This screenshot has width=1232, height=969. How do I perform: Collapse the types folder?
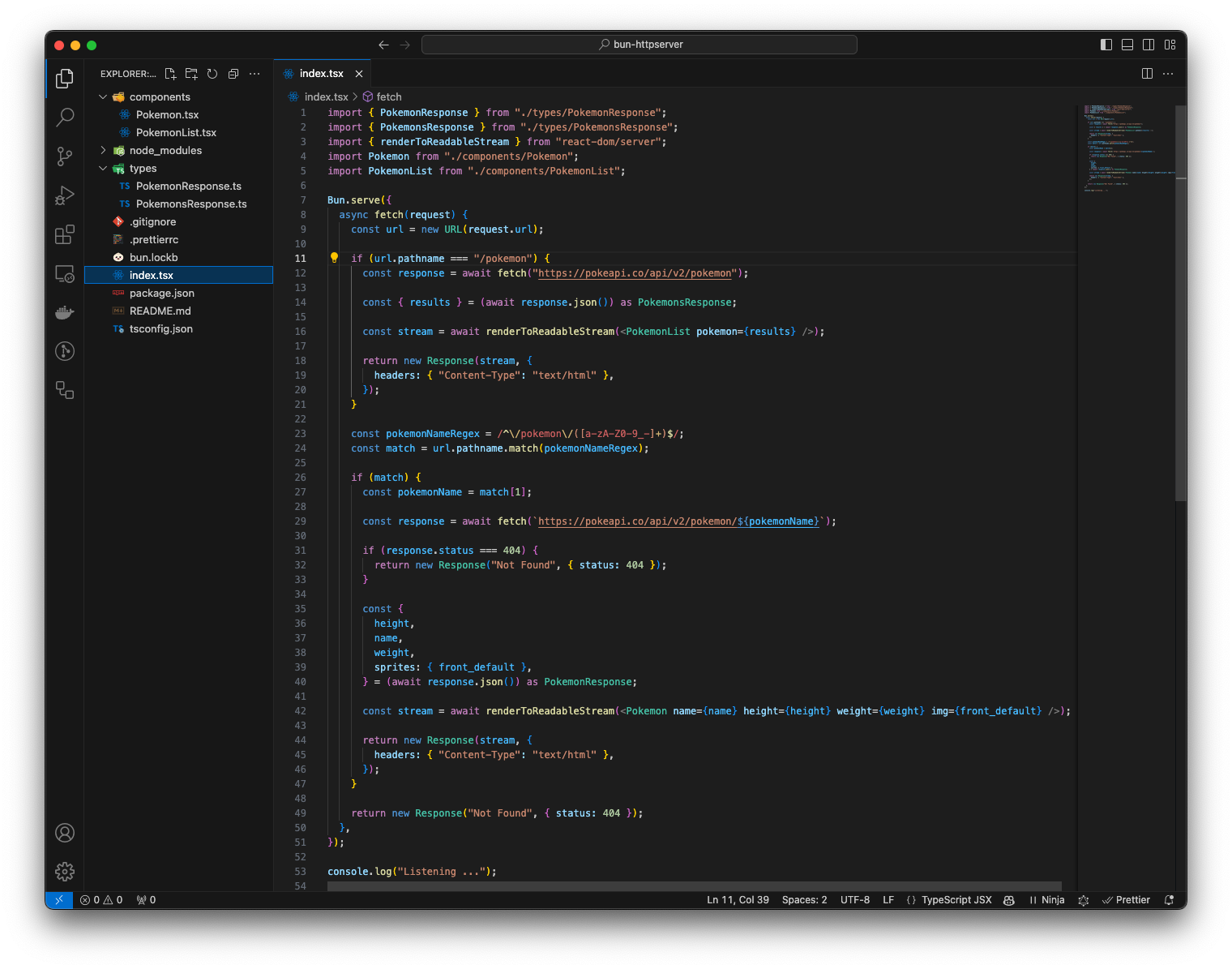[x=103, y=168]
